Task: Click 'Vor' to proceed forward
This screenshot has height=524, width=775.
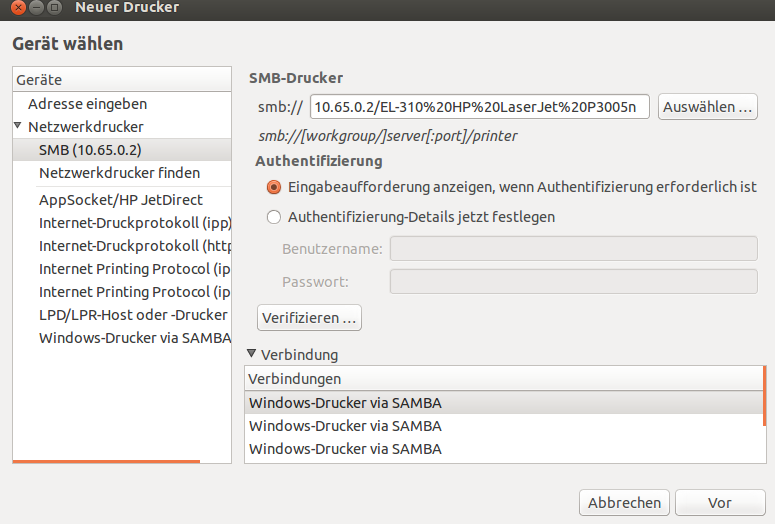Action: pos(720,503)
